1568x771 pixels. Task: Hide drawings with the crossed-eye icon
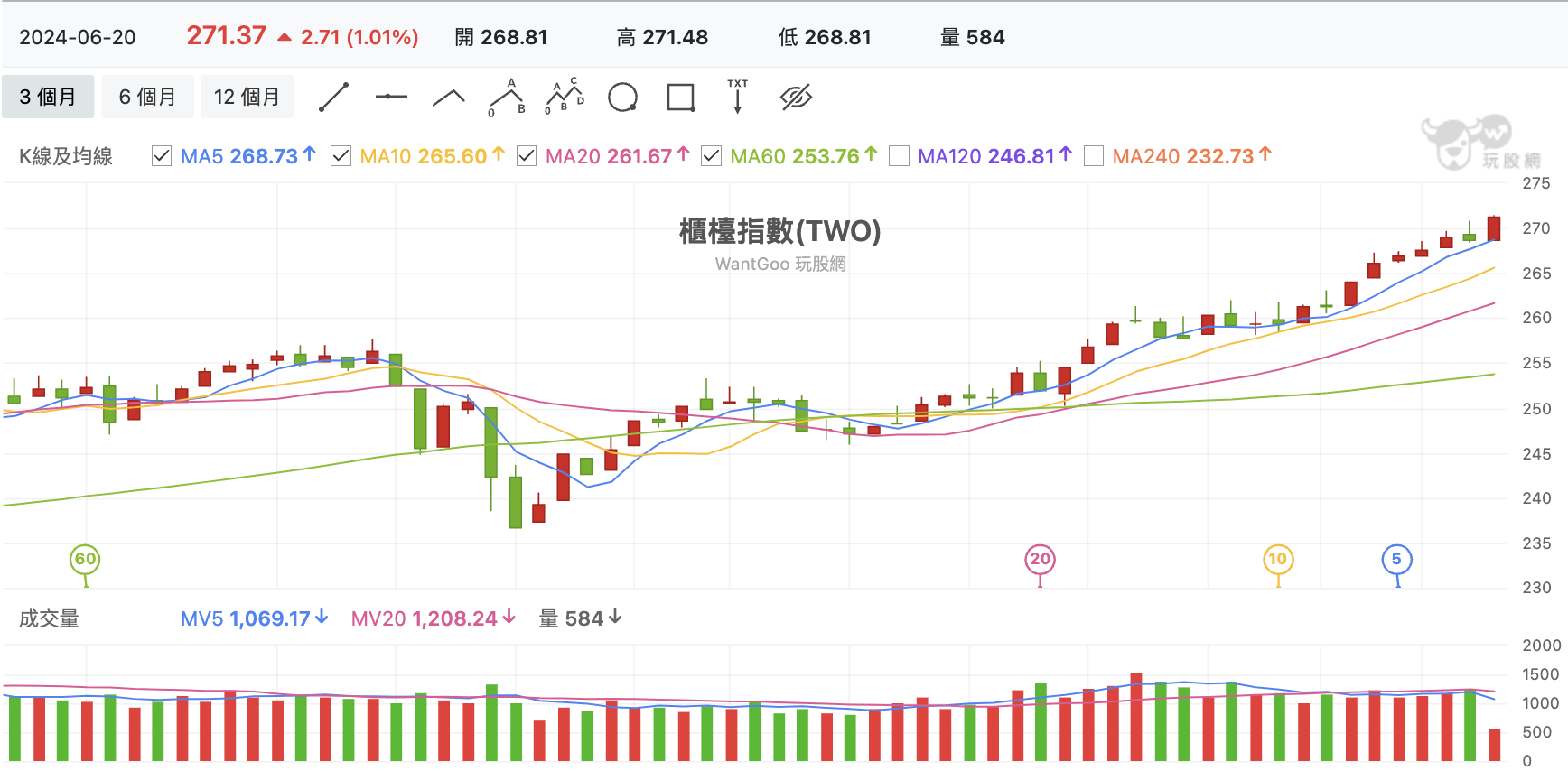(x=796, y=98)
